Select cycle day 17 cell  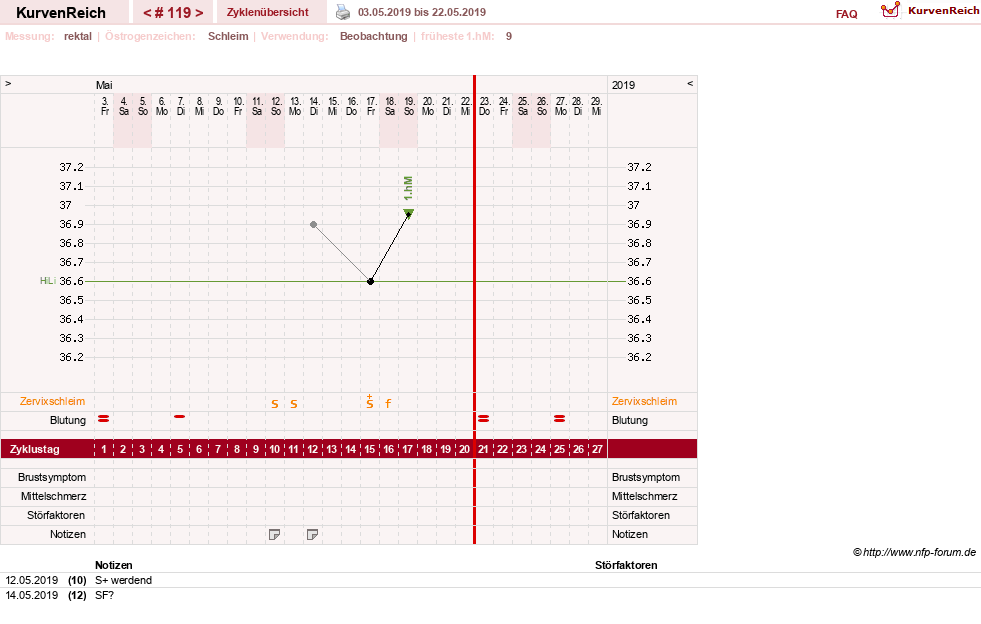[407, 449]
